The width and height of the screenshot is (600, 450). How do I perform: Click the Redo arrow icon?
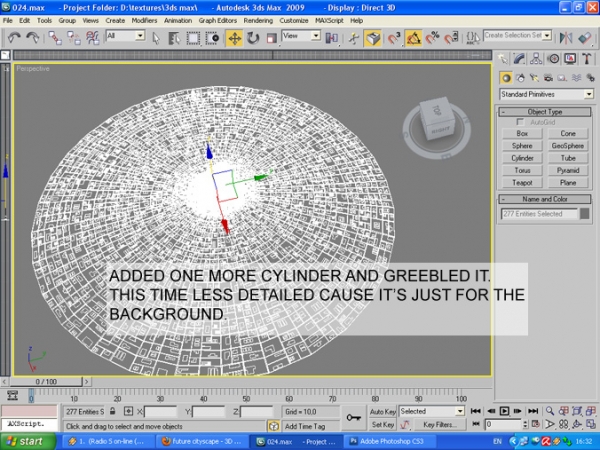[x=33, y=38]
